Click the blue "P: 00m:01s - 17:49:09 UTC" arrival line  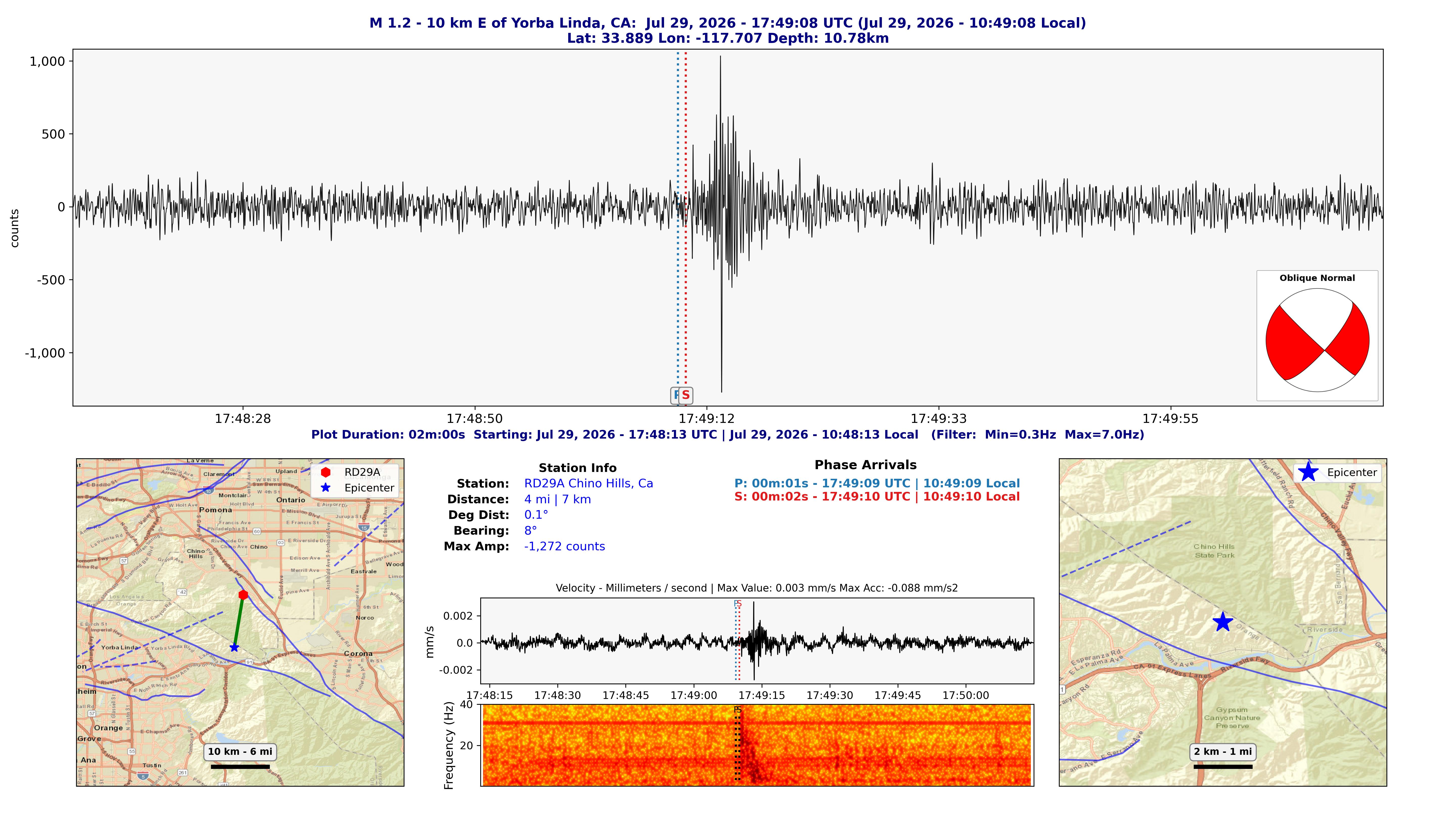877,484
